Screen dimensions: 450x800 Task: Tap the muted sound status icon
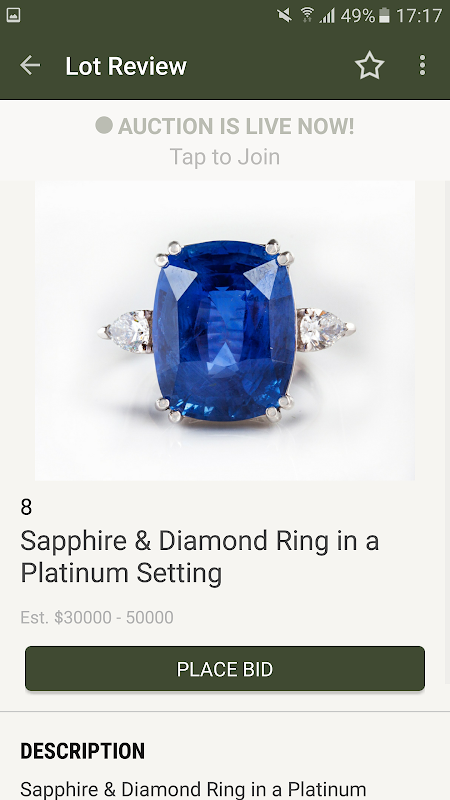(x=285, y=15)
